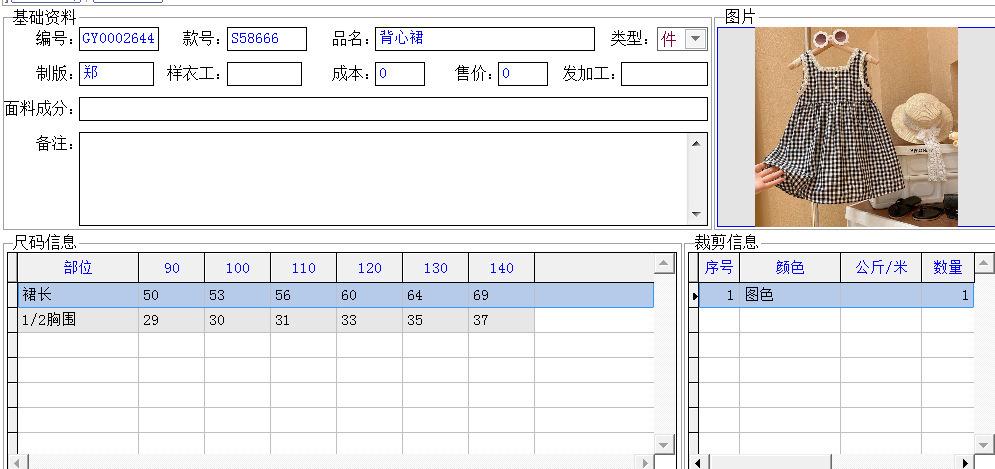Click the 面料成分 input field
Image resolution: width=995 pixels, height=469 pixels.
pyautogui.click(x=393, y=109)
